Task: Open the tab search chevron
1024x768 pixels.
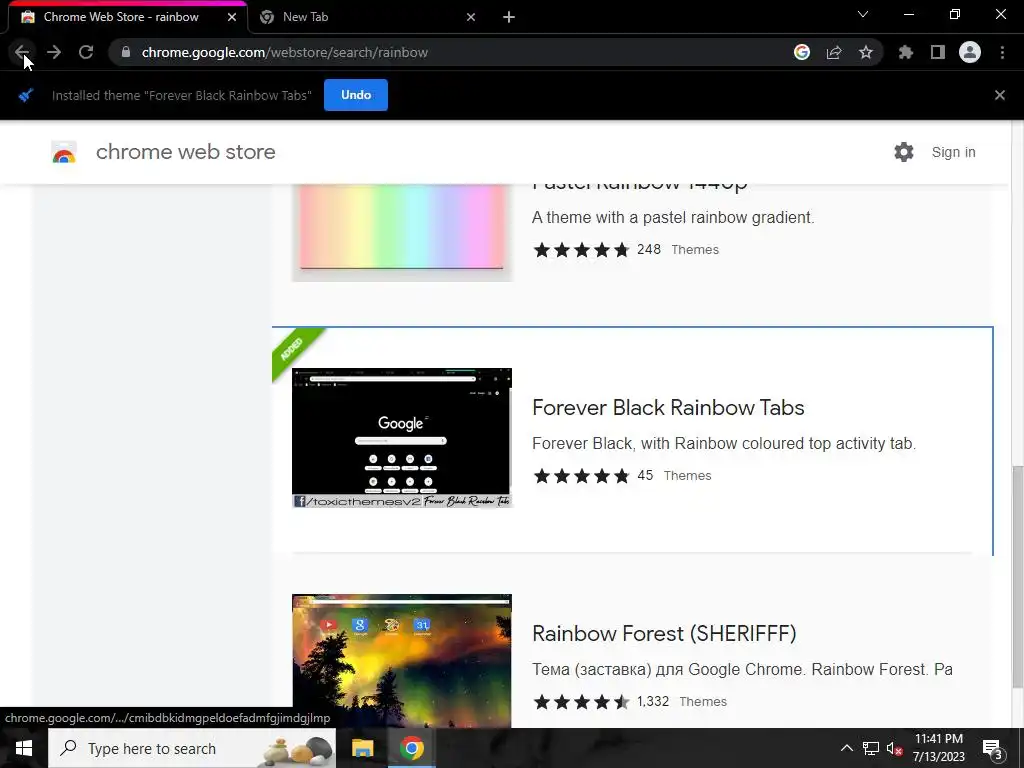Action: click(x=863, y=14)
